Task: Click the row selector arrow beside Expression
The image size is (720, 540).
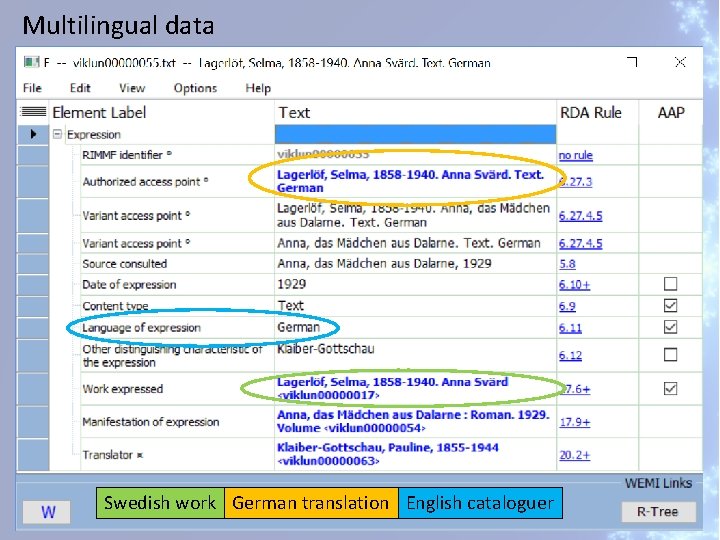Action: 33,134
